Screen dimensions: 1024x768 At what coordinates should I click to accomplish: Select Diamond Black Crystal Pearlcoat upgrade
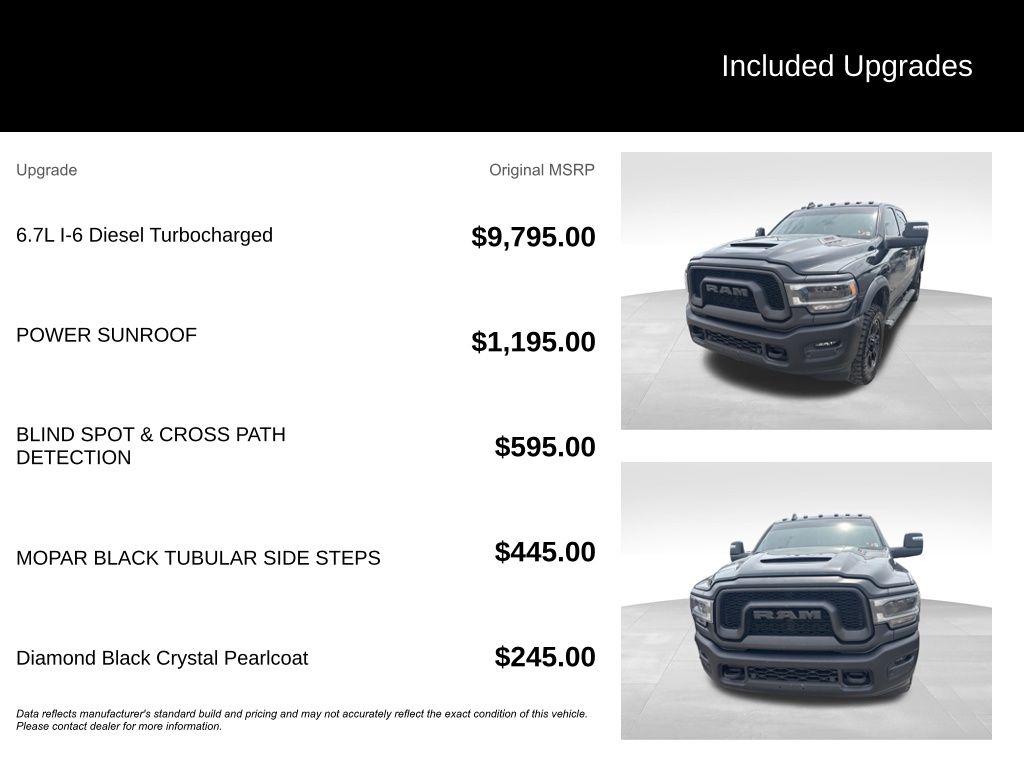click(162, 658)
